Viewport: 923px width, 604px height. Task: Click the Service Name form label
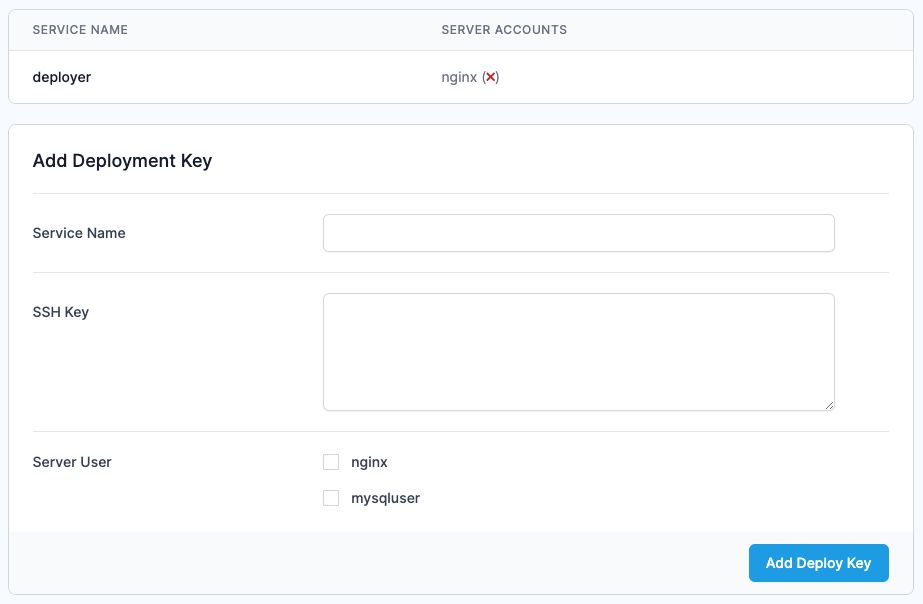(x=79, y=233)
